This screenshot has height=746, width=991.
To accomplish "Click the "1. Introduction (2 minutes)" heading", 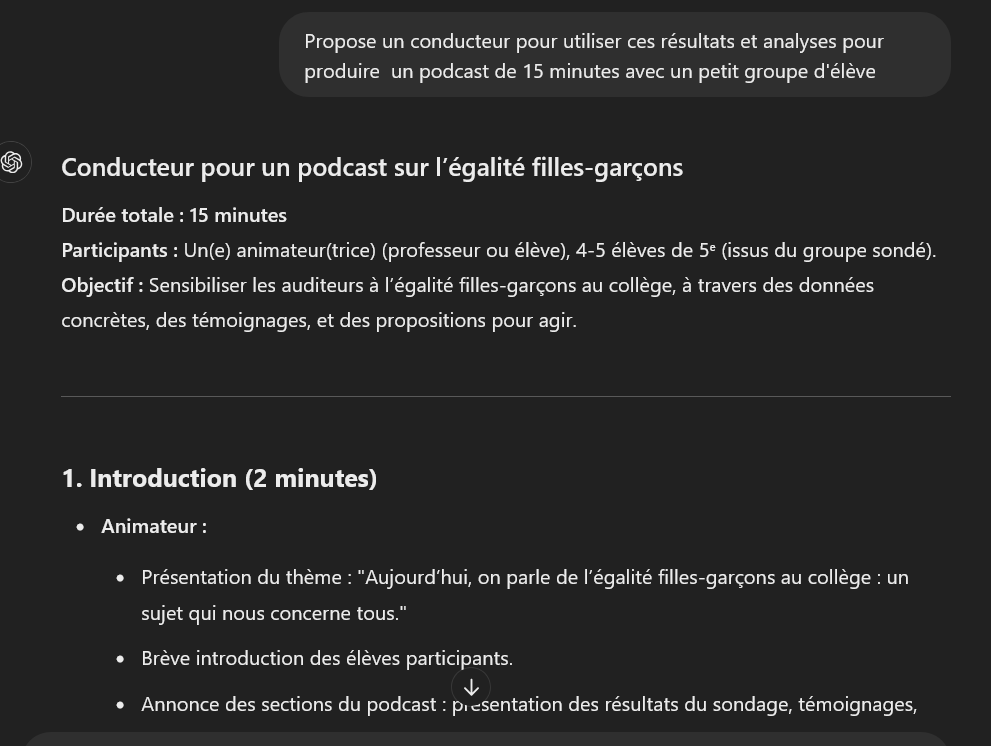I will pyautogui.click(x=219, y=479).
